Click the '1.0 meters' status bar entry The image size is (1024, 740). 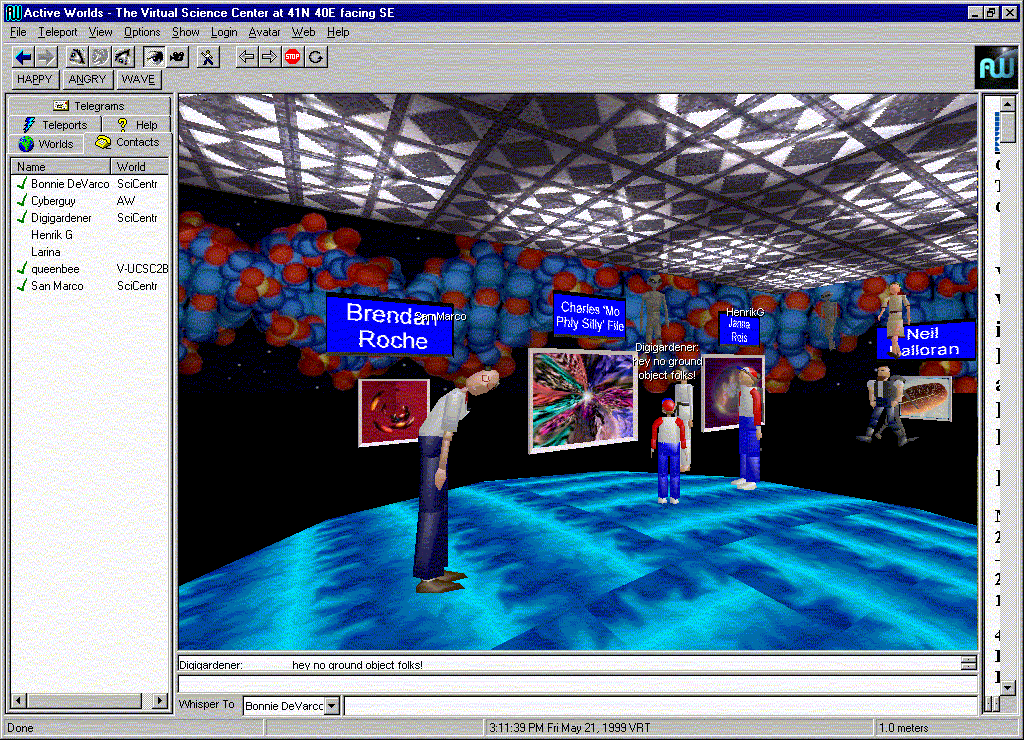903,728
